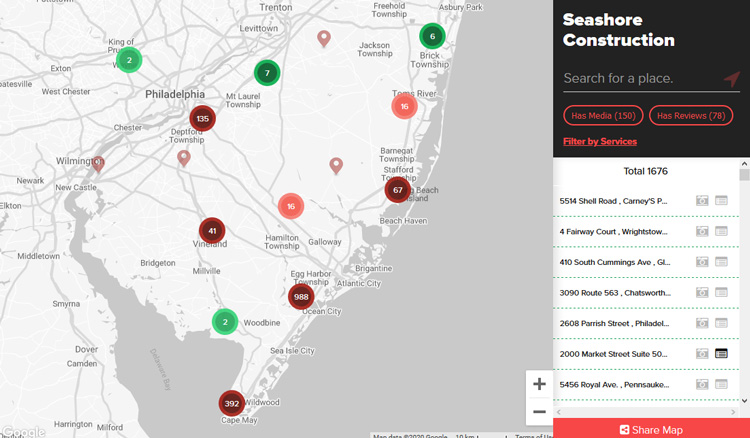Click the pin south of Deptford Township
Image resolution: width=750 pixels, height=438 pixels.
pos(184,158)
